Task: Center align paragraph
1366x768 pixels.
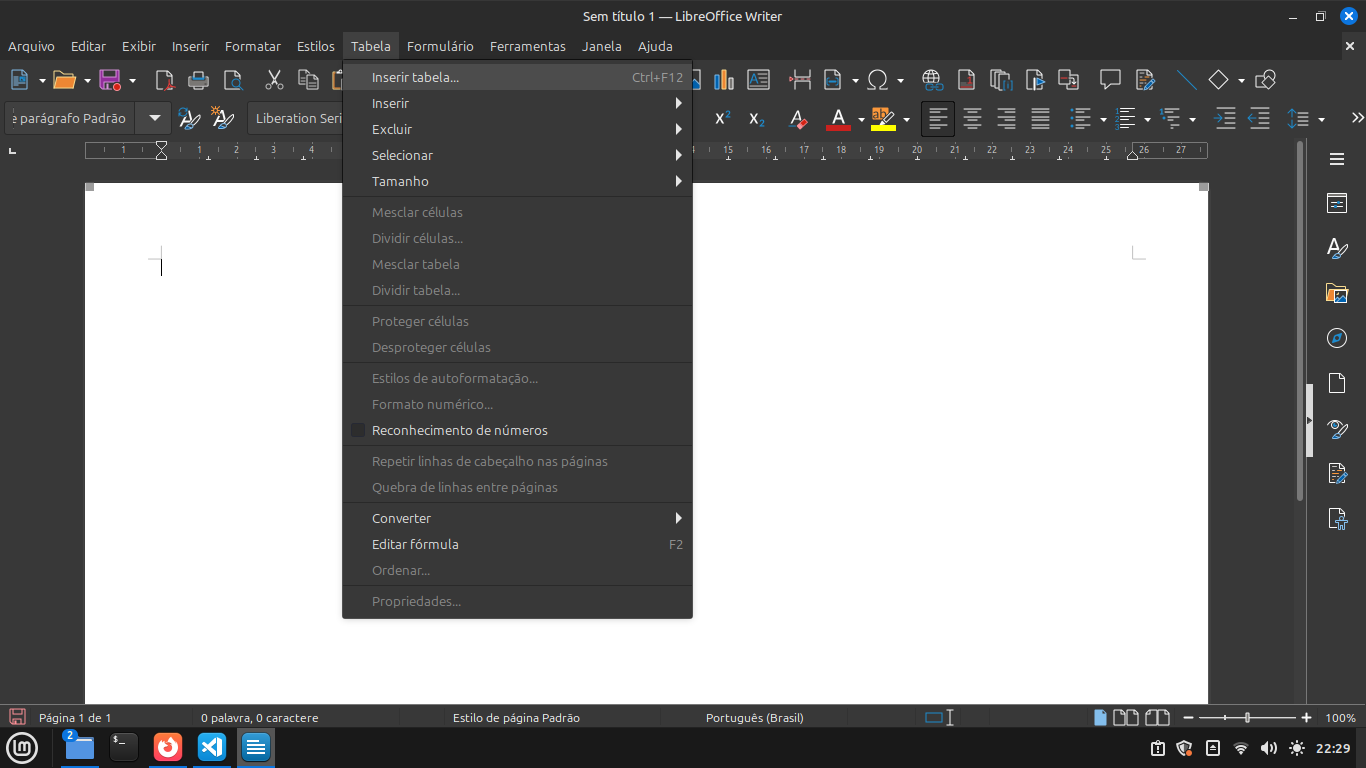Action: (x=972, y=119)
